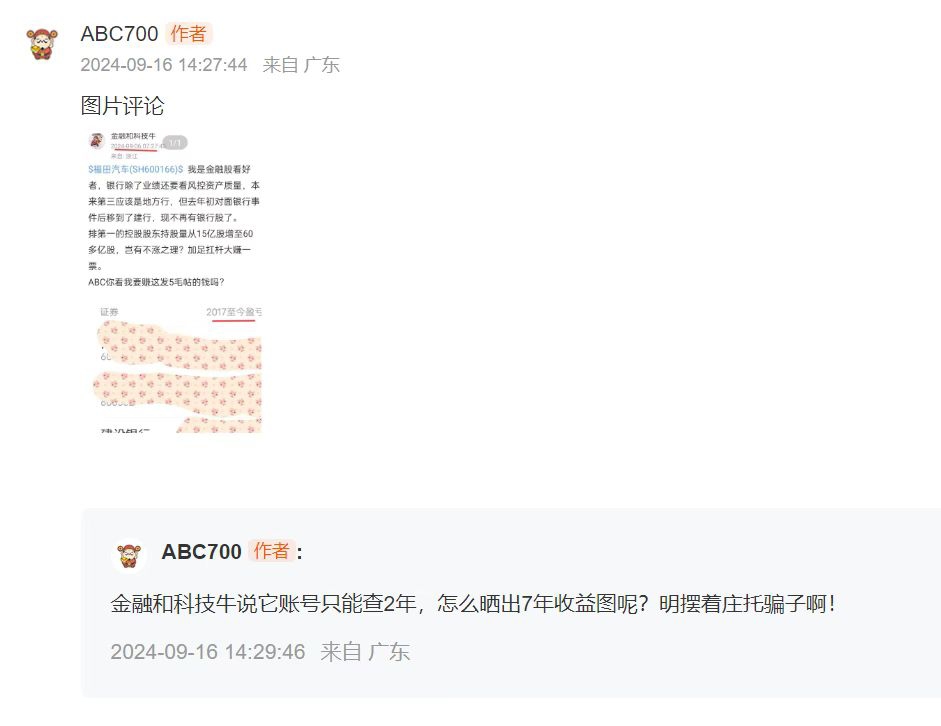This screenshot has width=941, height=726.
Task: Click the 作者 badge in the reply
Action: click(271, 551)
